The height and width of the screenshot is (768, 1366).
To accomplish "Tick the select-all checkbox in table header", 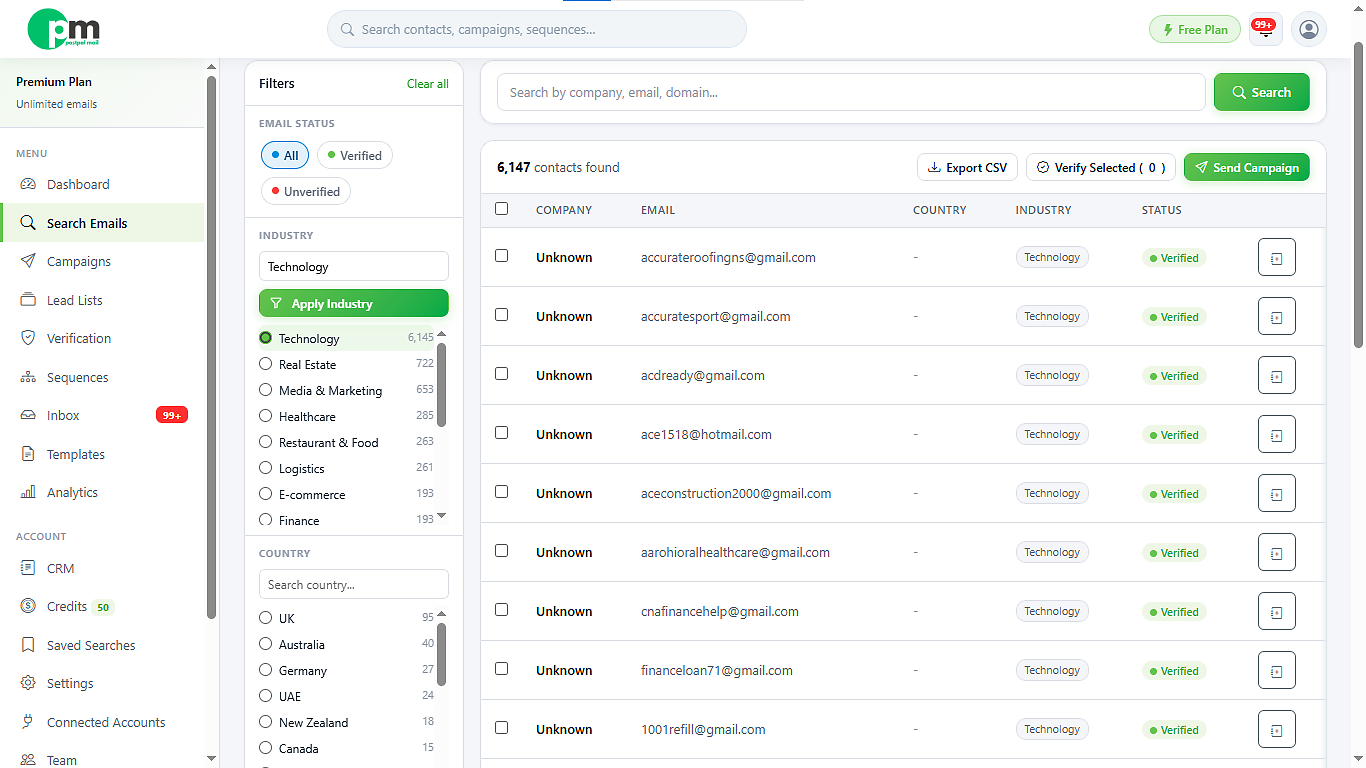I will pos(502,209).
